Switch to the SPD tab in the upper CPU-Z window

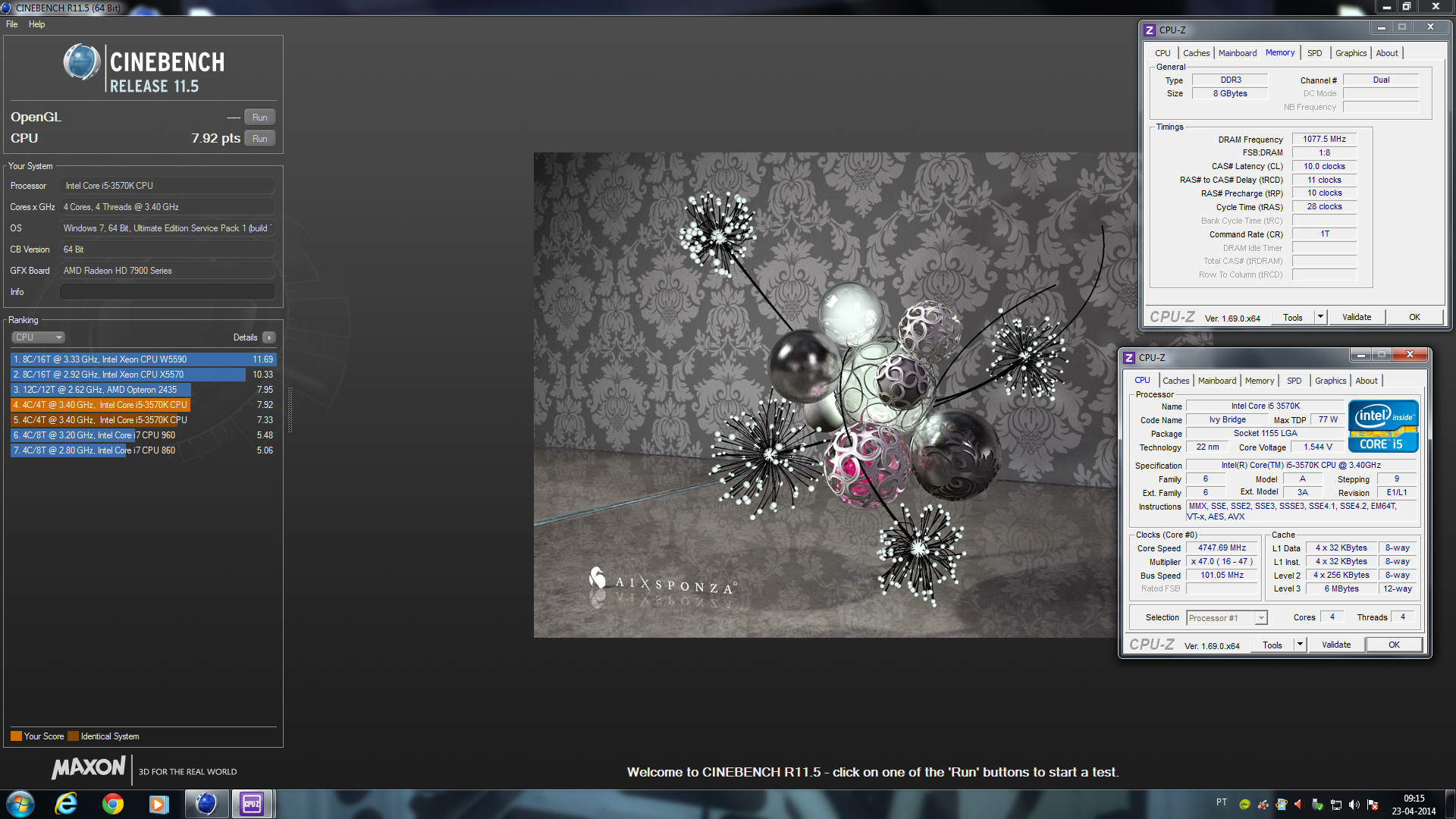[1314, 53]
